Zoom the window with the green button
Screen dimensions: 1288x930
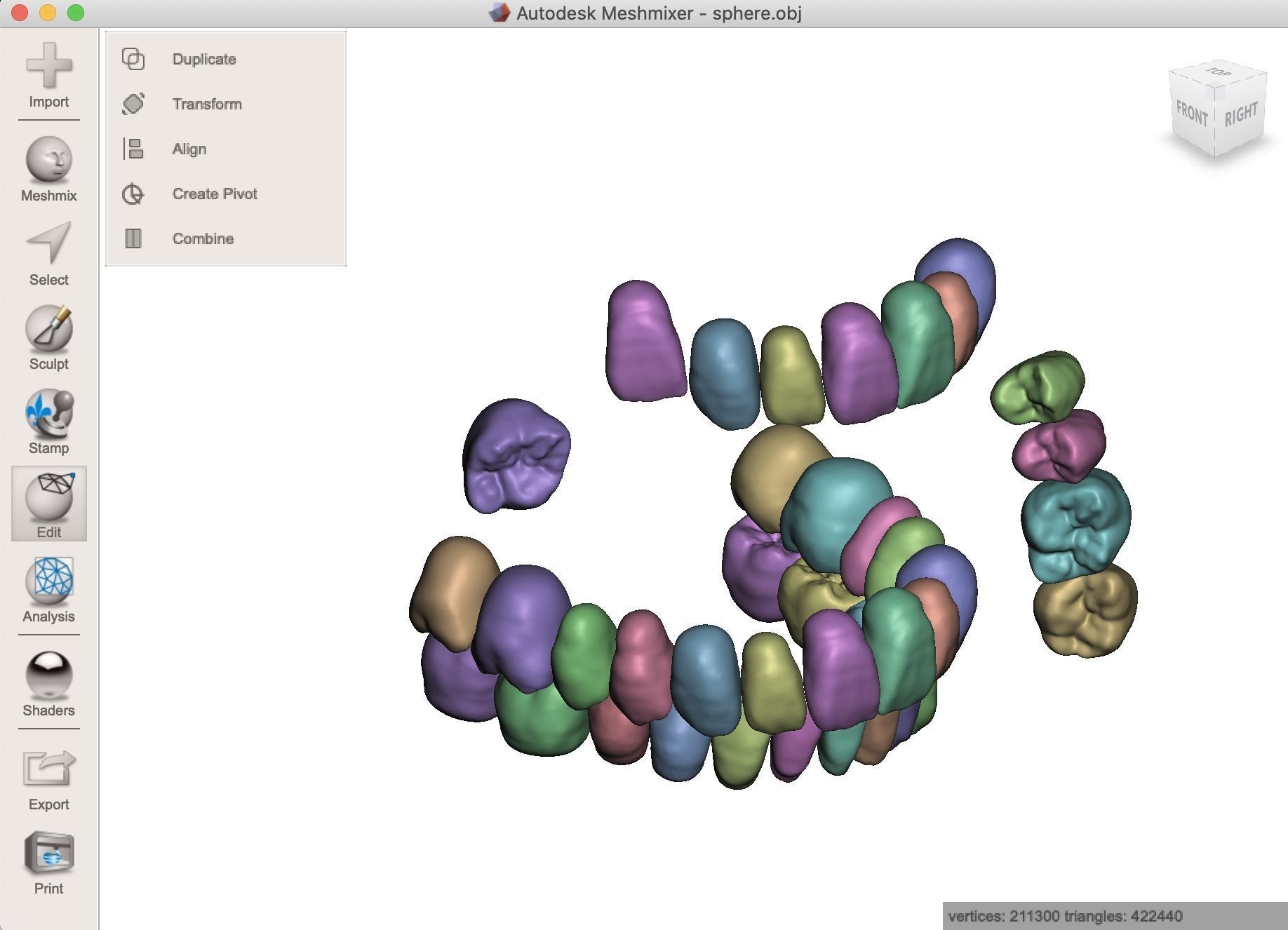(76, 13)
